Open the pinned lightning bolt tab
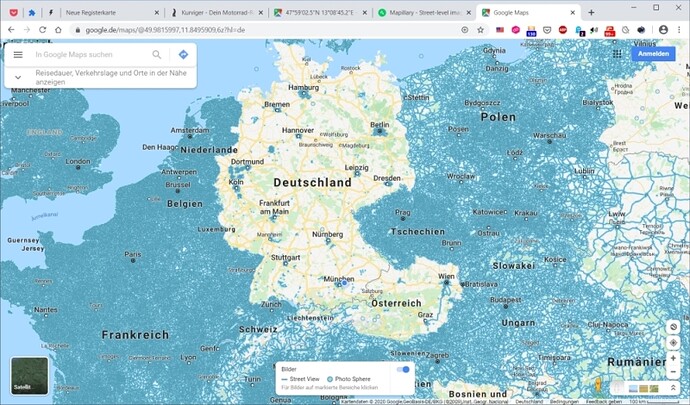The image size is (690, 405). 51,13
